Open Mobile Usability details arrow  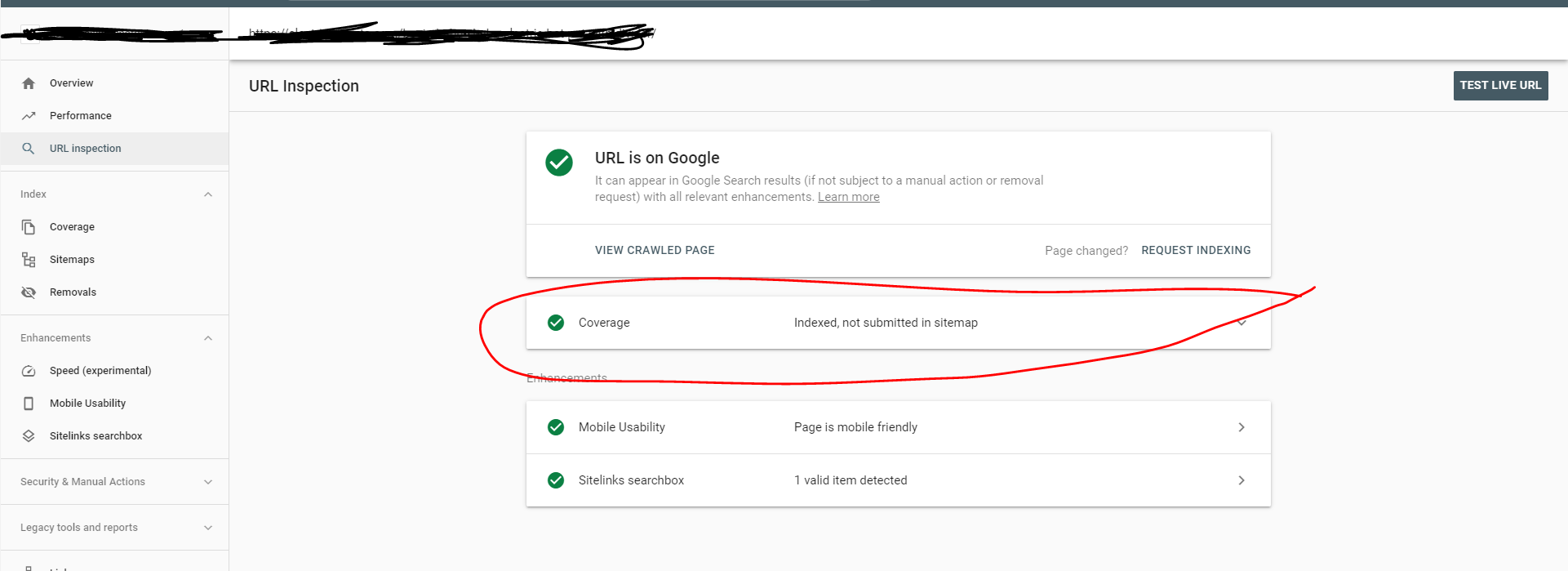point(1242,427)
